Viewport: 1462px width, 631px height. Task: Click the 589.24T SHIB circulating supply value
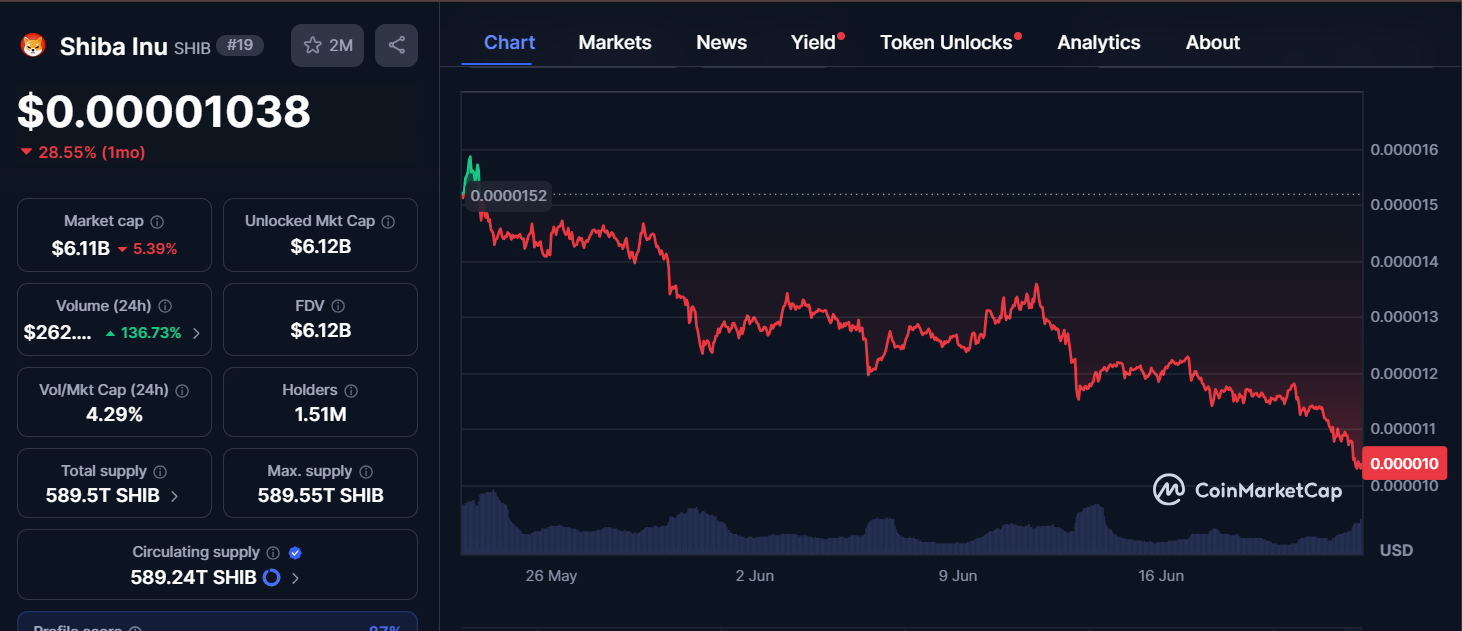(193, 577)
